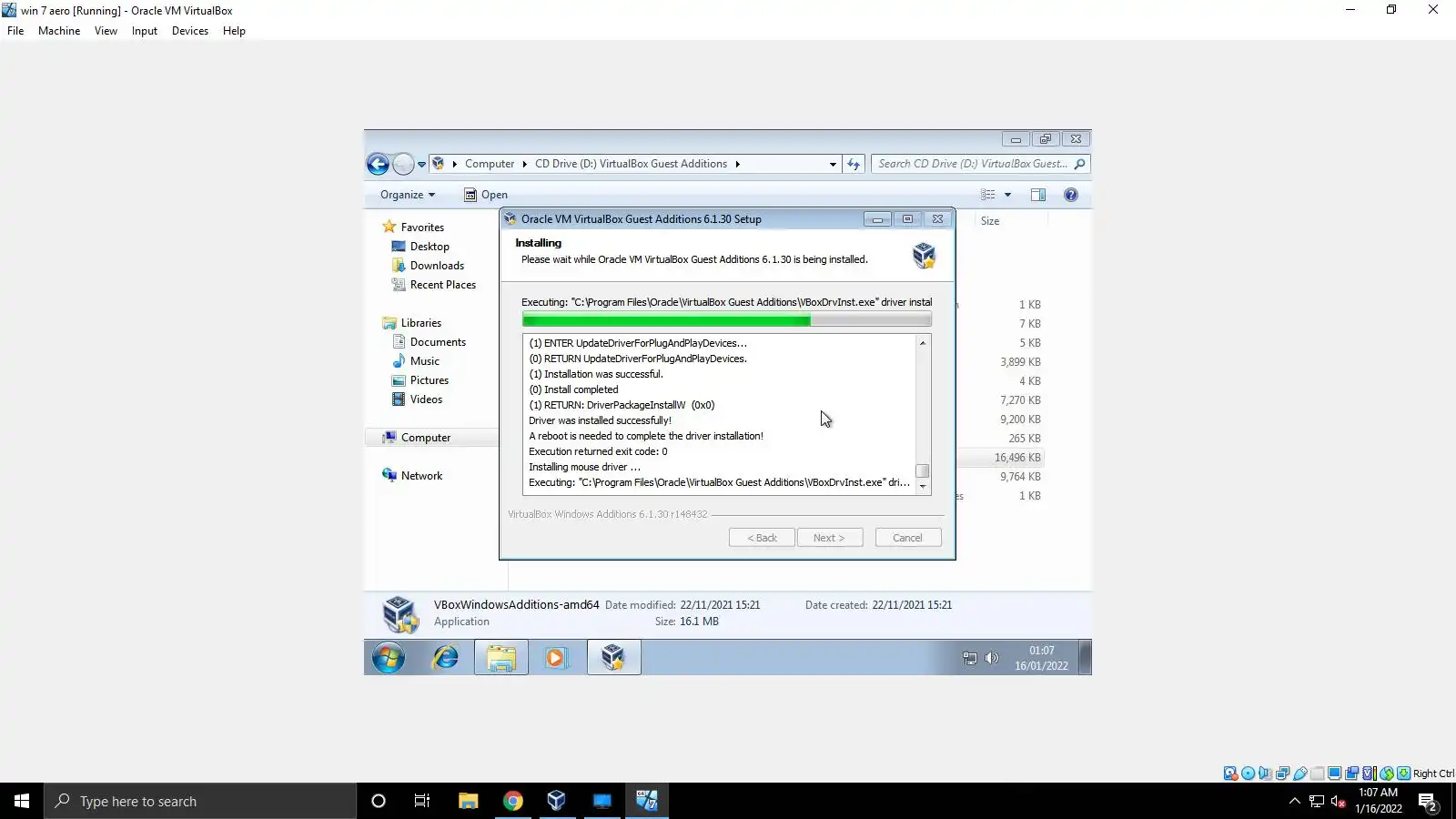This screenshot has height=819, width=1456.
Task: Open the File menu
Action: 15,31
